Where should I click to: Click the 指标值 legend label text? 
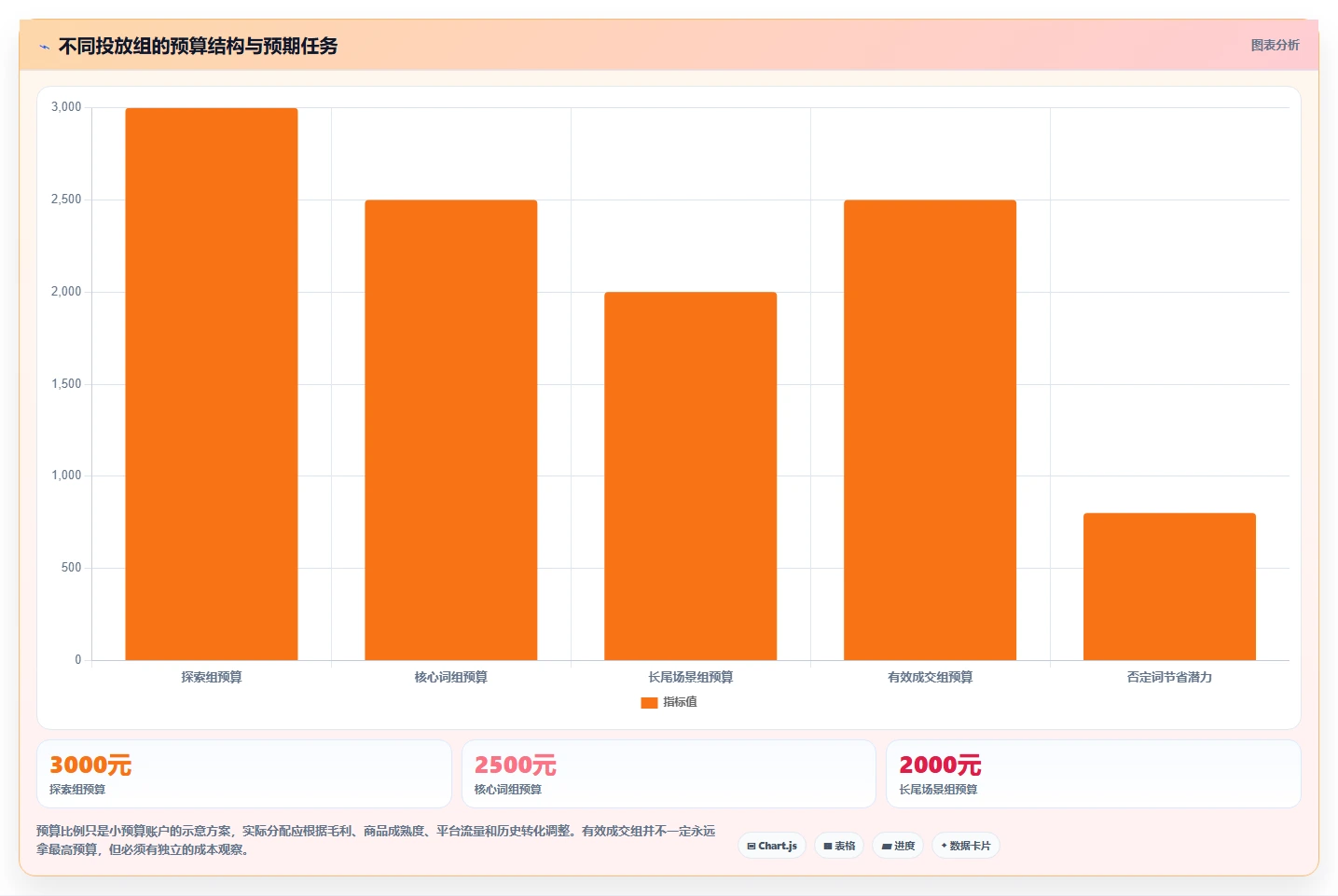(680, 702)
